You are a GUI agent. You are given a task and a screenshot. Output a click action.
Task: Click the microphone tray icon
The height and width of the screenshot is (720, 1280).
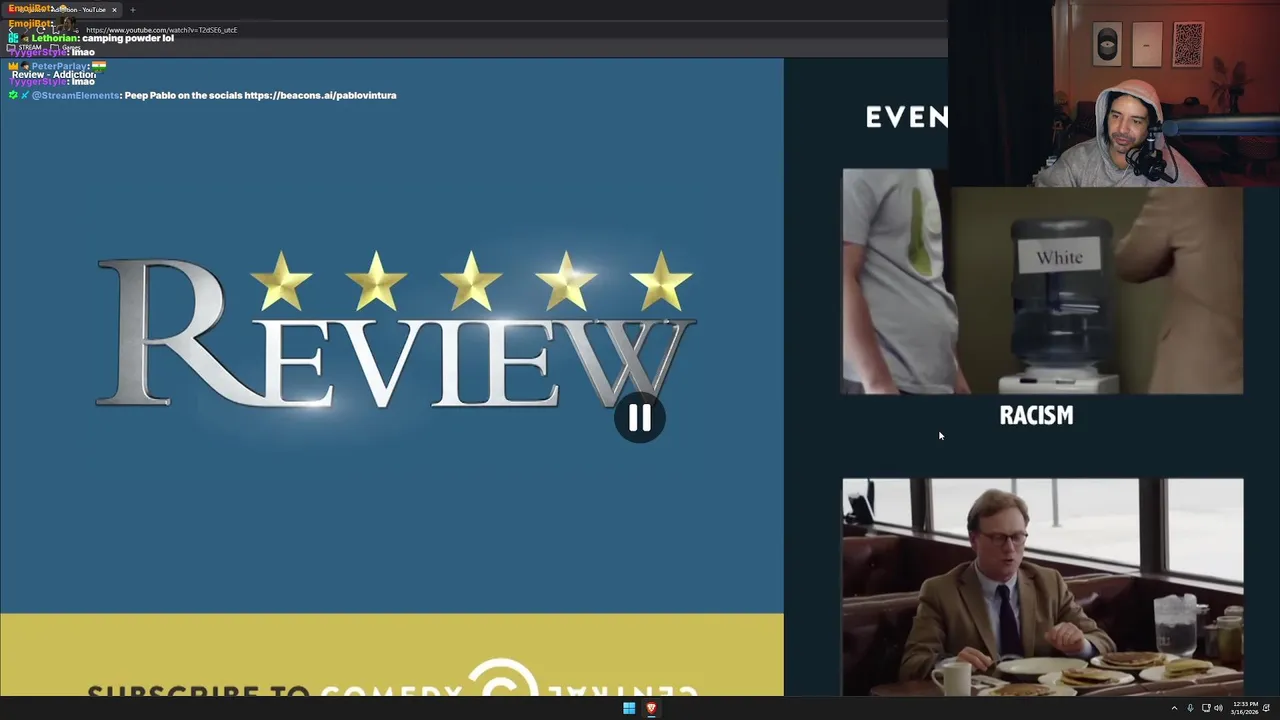point(1190,708)
